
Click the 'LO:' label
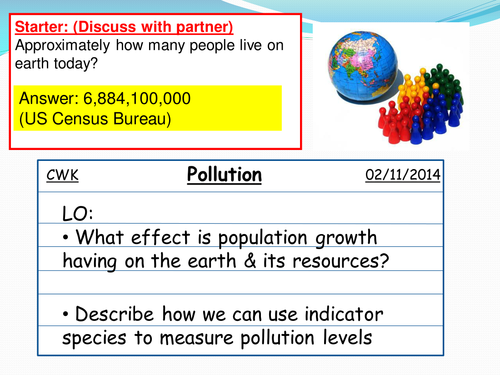pos(78,214)
